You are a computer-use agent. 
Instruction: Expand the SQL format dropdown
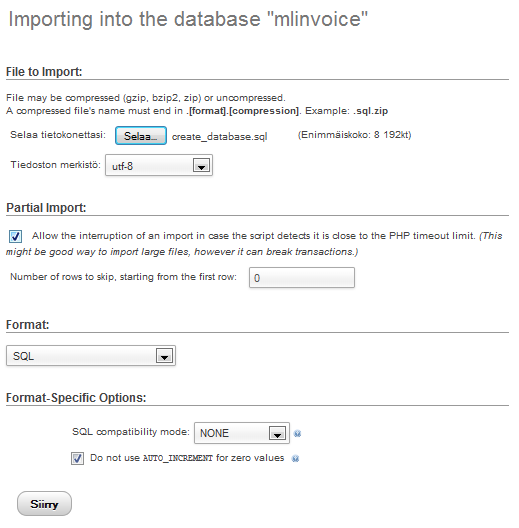pos(91,356)
